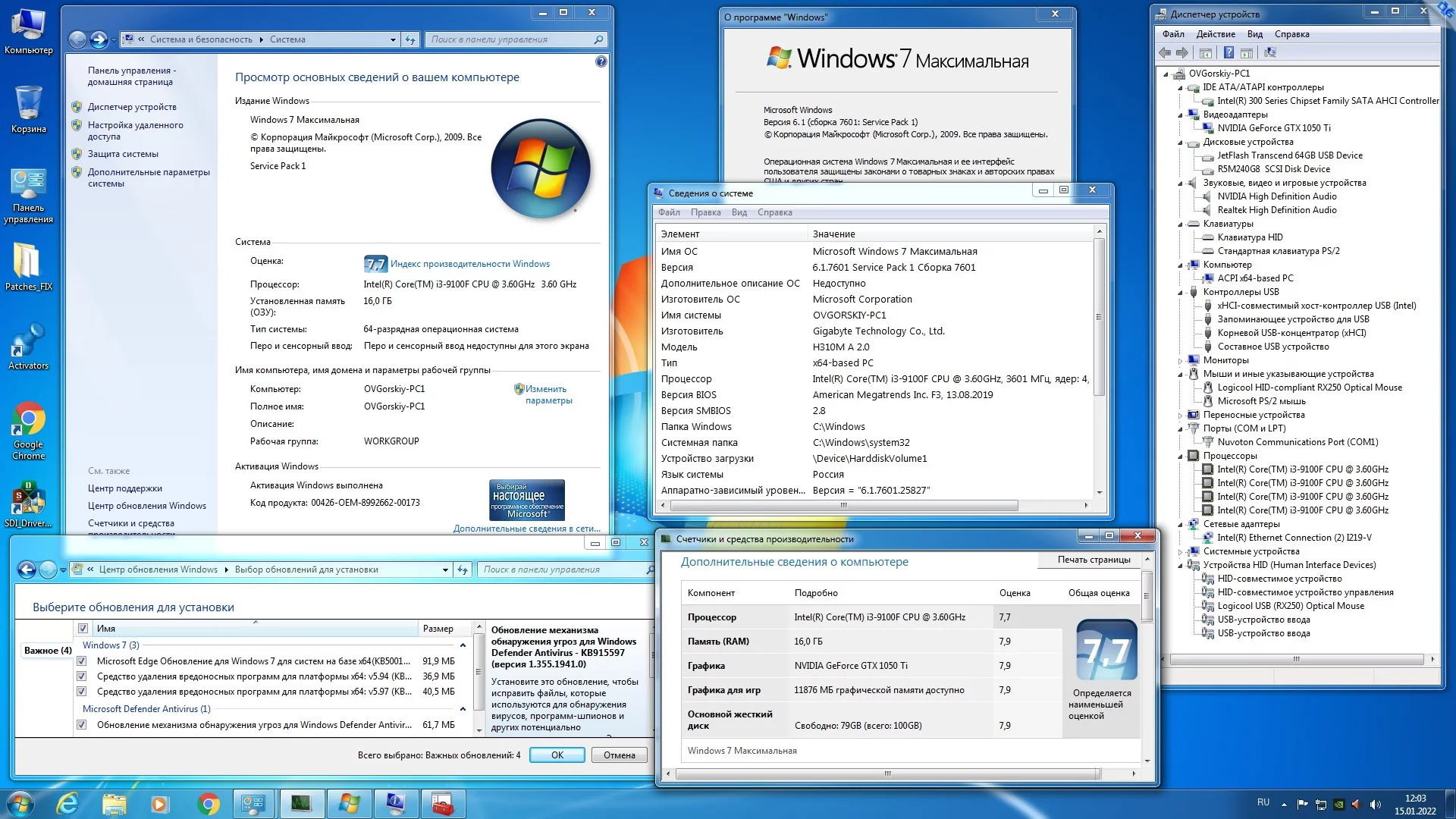
Task: Open Windows Media Player from taskbar
Action: 159,803
